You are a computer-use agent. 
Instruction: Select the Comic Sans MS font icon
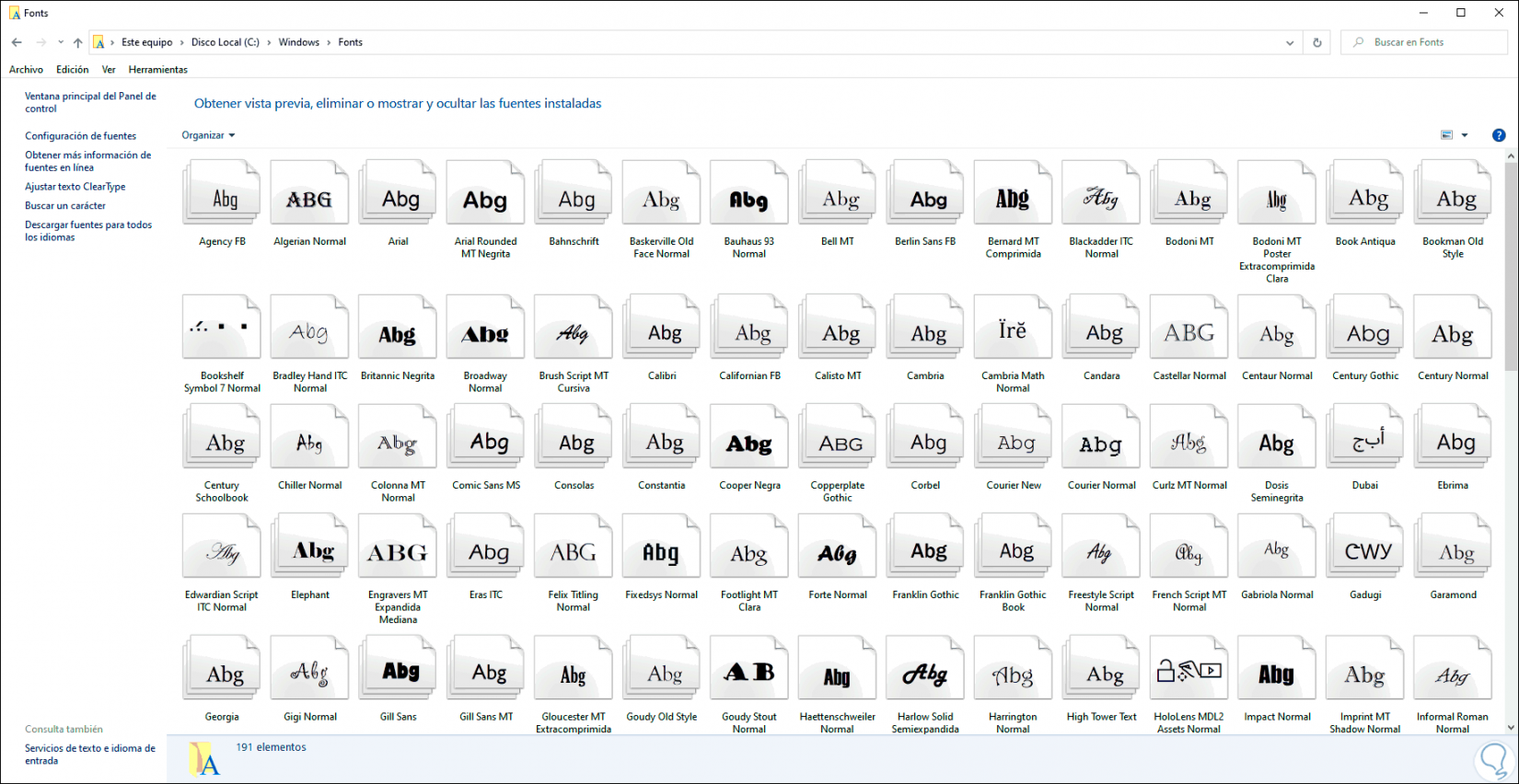(x=485, y=436)
